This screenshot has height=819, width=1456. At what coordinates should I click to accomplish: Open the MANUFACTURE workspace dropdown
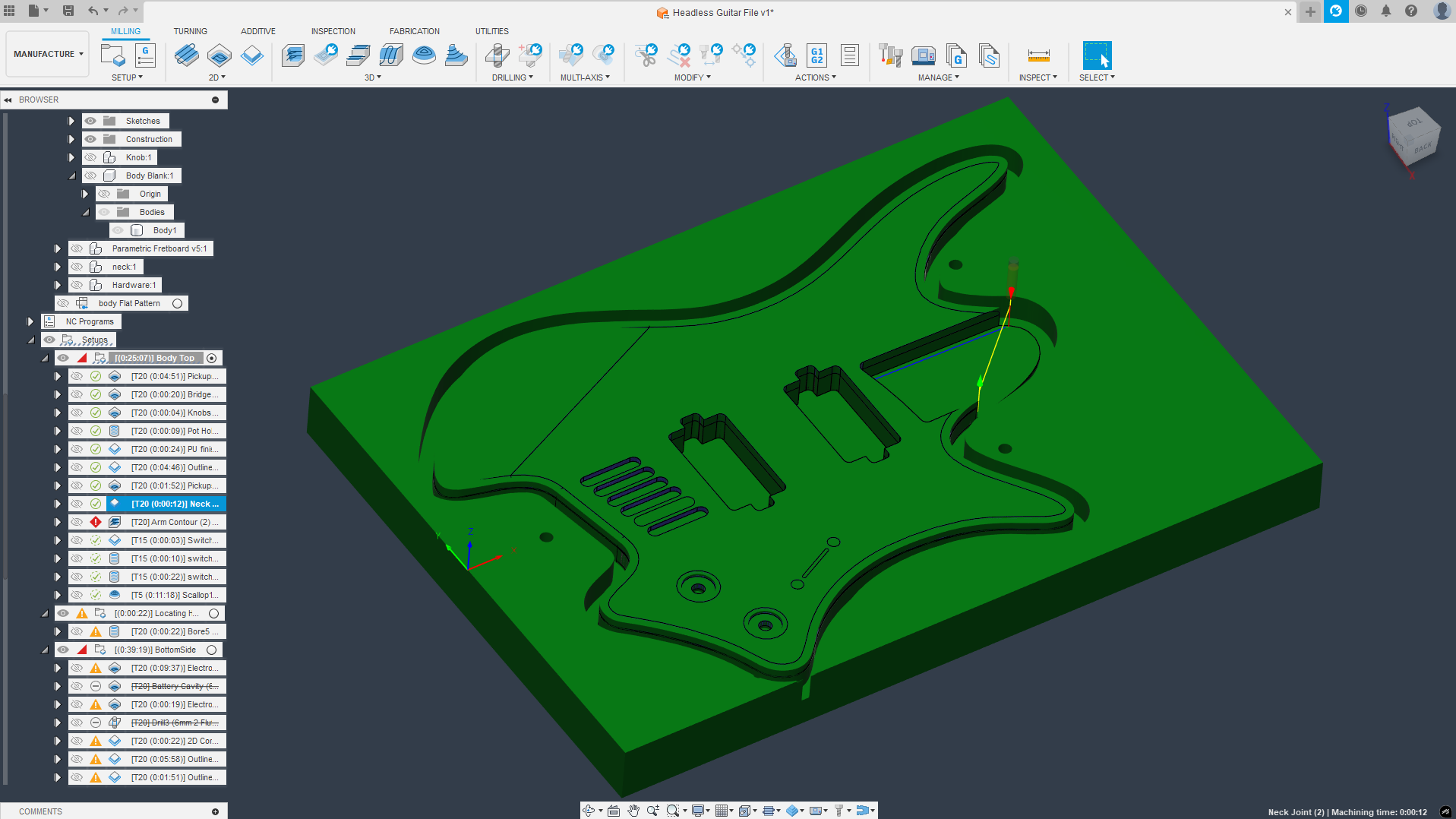(x=48, y=54)
